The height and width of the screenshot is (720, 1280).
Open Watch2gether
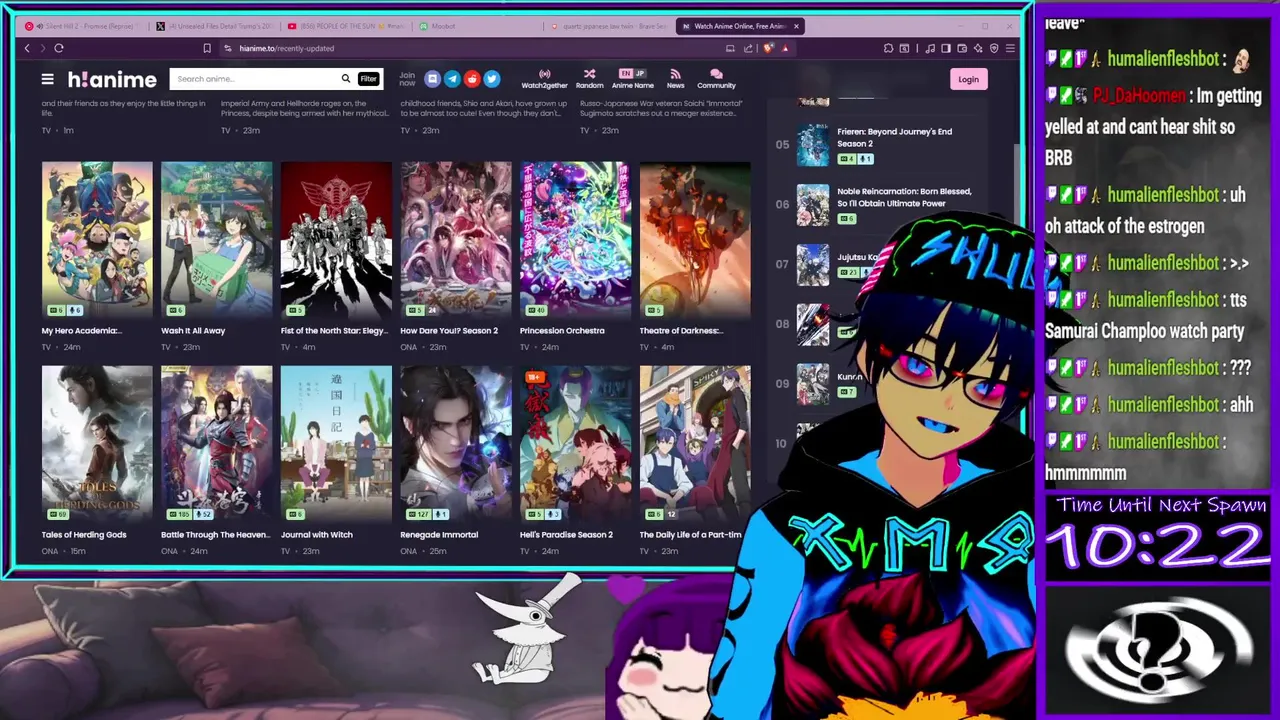(x=544, y=79)
